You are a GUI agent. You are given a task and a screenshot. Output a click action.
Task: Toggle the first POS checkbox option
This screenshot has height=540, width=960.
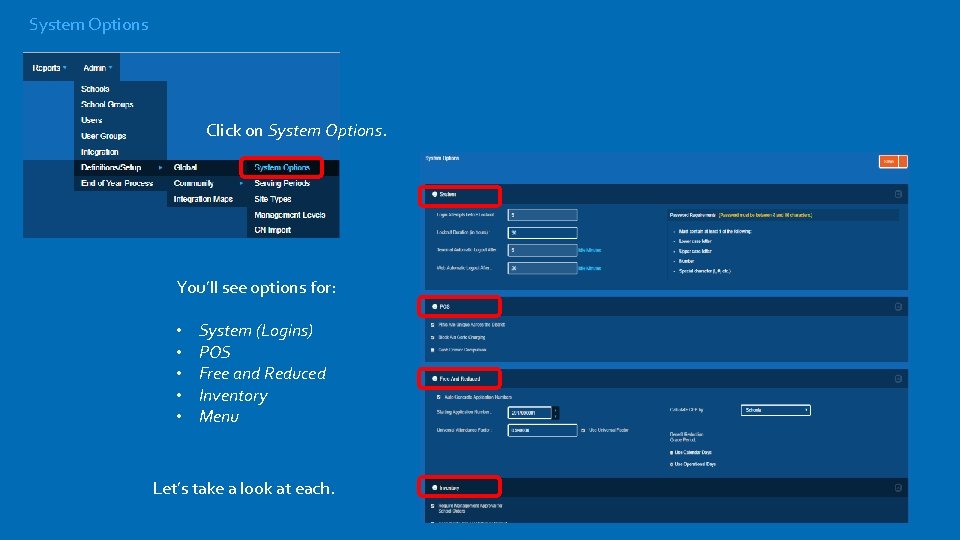[x=433, y=325]
